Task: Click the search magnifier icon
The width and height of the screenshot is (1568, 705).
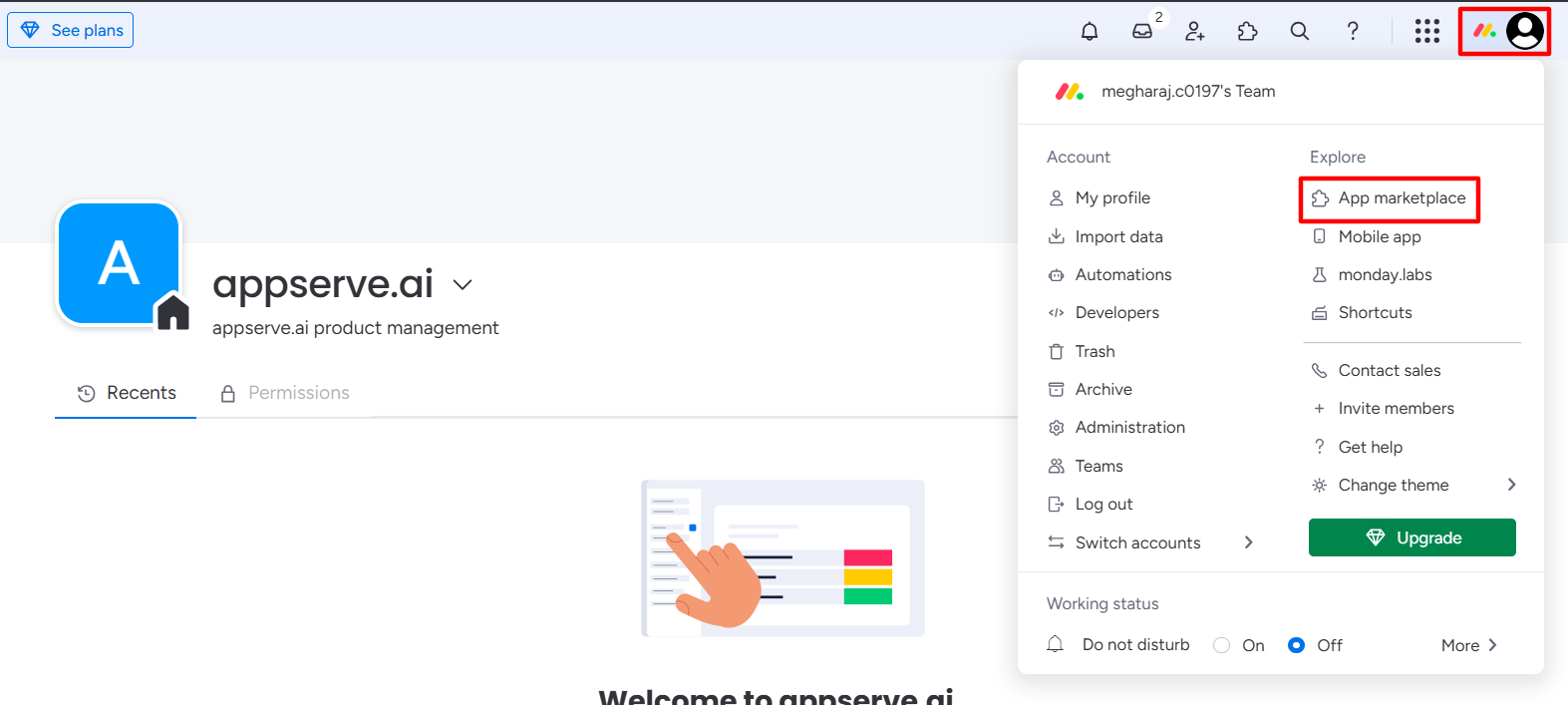Action: click(1300, 31)
